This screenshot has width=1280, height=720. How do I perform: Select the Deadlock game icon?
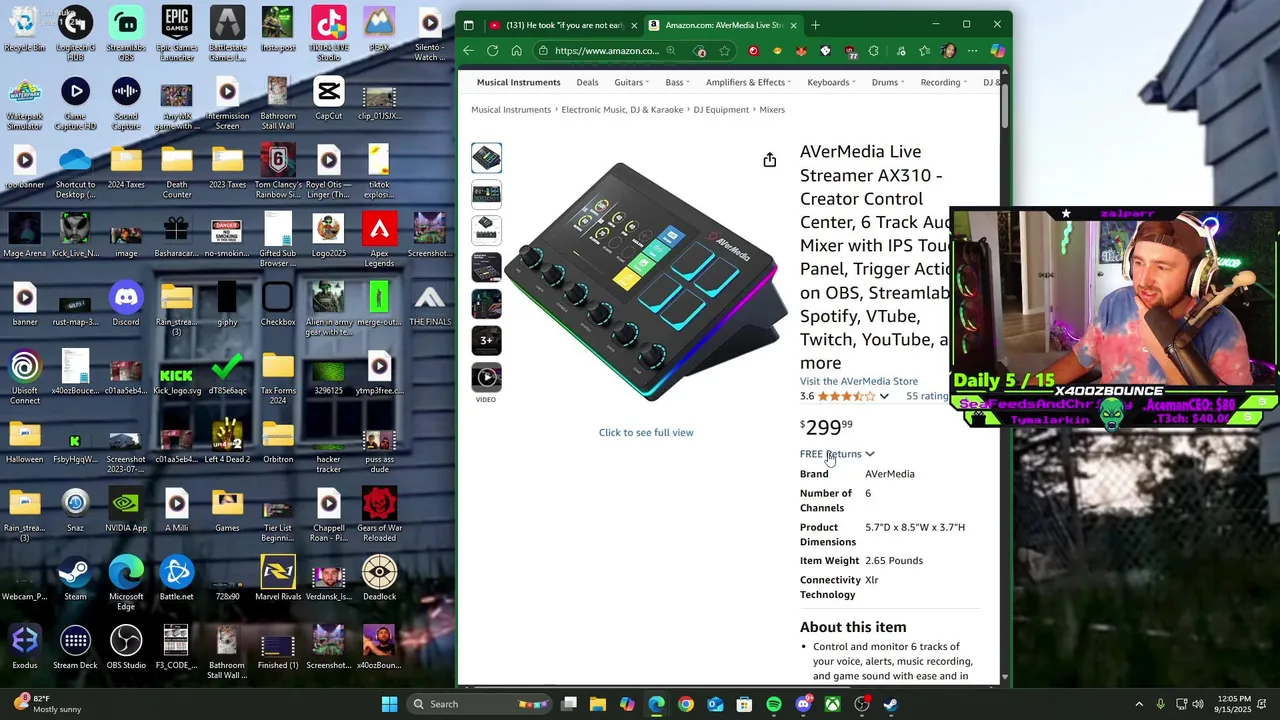pyautogui.click(x=379, y=579)
